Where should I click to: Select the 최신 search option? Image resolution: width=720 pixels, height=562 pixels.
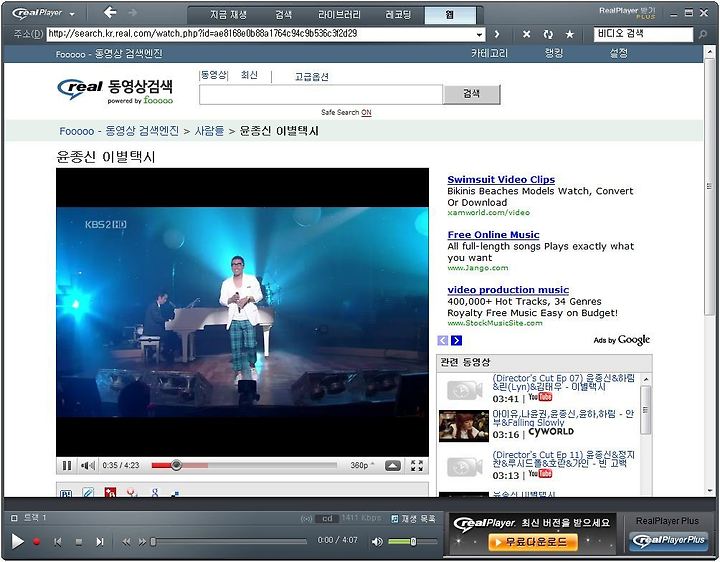[x=249, y=75]
